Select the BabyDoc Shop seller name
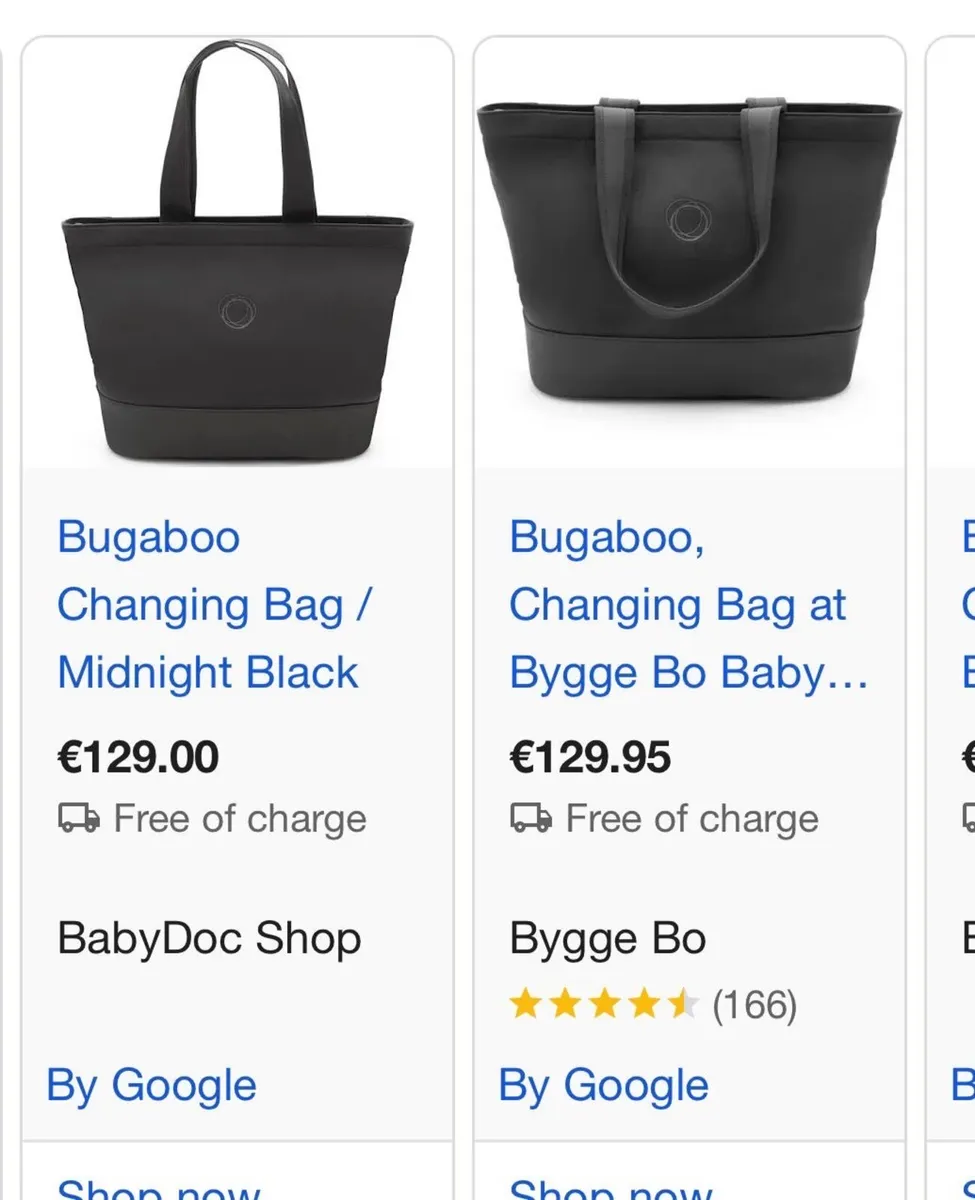This screenshot has width=975, height=1200. click(208, 938)
